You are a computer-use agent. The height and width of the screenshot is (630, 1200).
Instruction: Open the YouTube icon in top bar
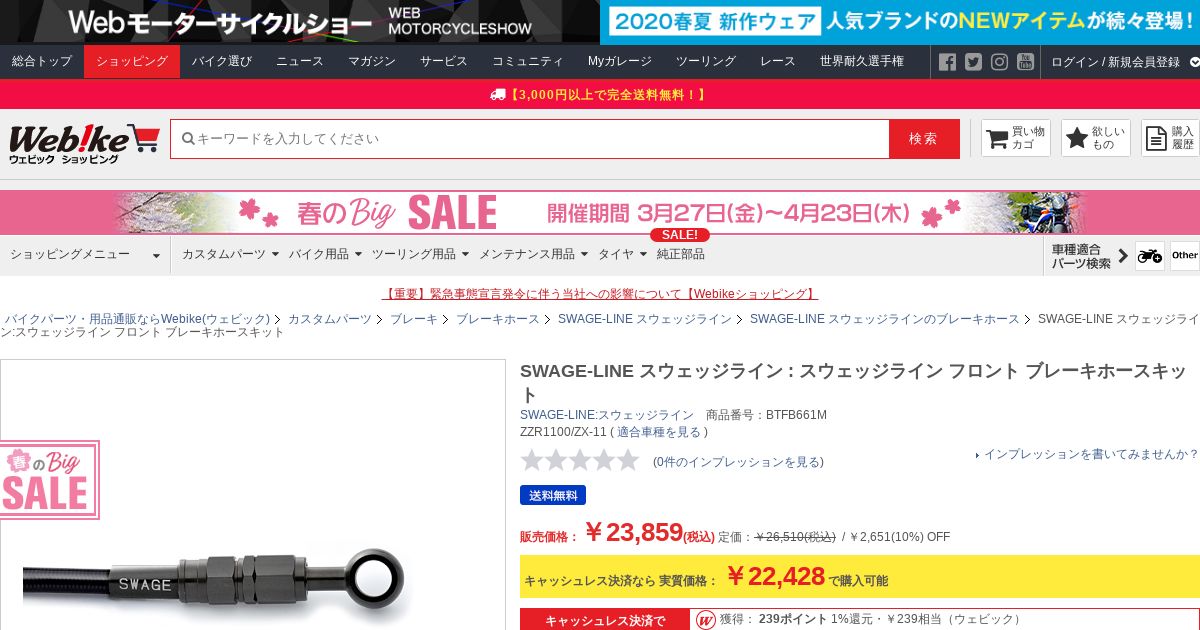(x=1025, y=62)
